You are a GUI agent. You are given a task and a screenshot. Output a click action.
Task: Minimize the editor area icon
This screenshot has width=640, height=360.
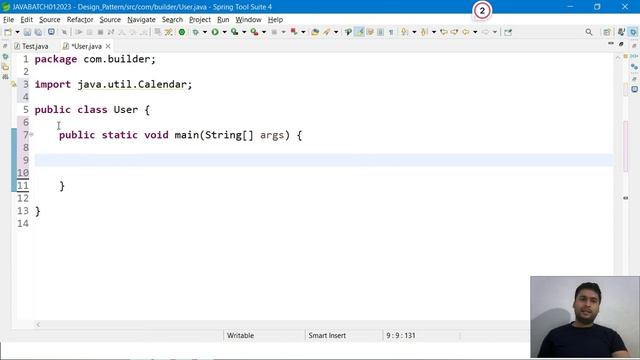611,44
